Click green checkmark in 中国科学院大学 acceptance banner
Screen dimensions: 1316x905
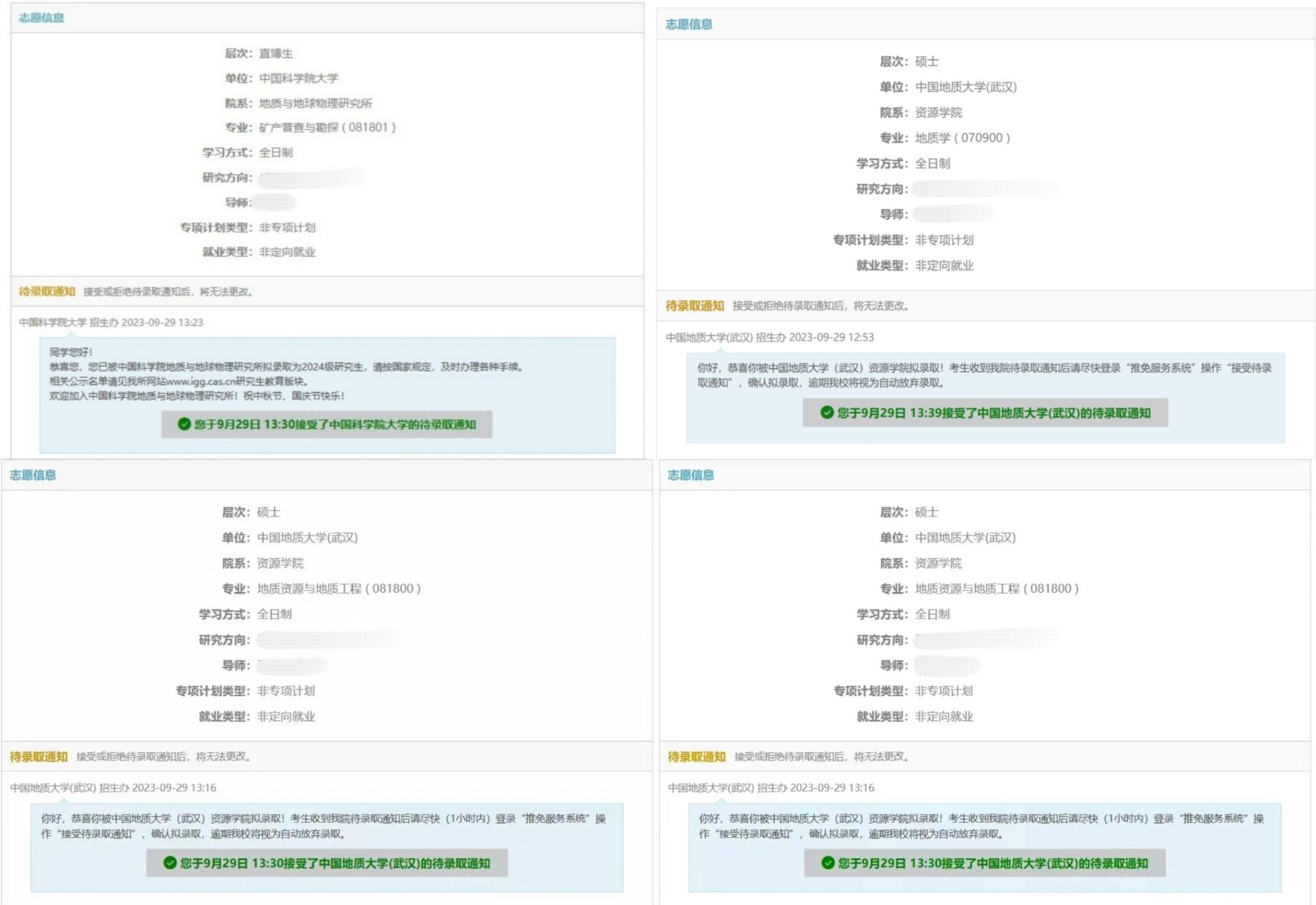click(184, 424)
